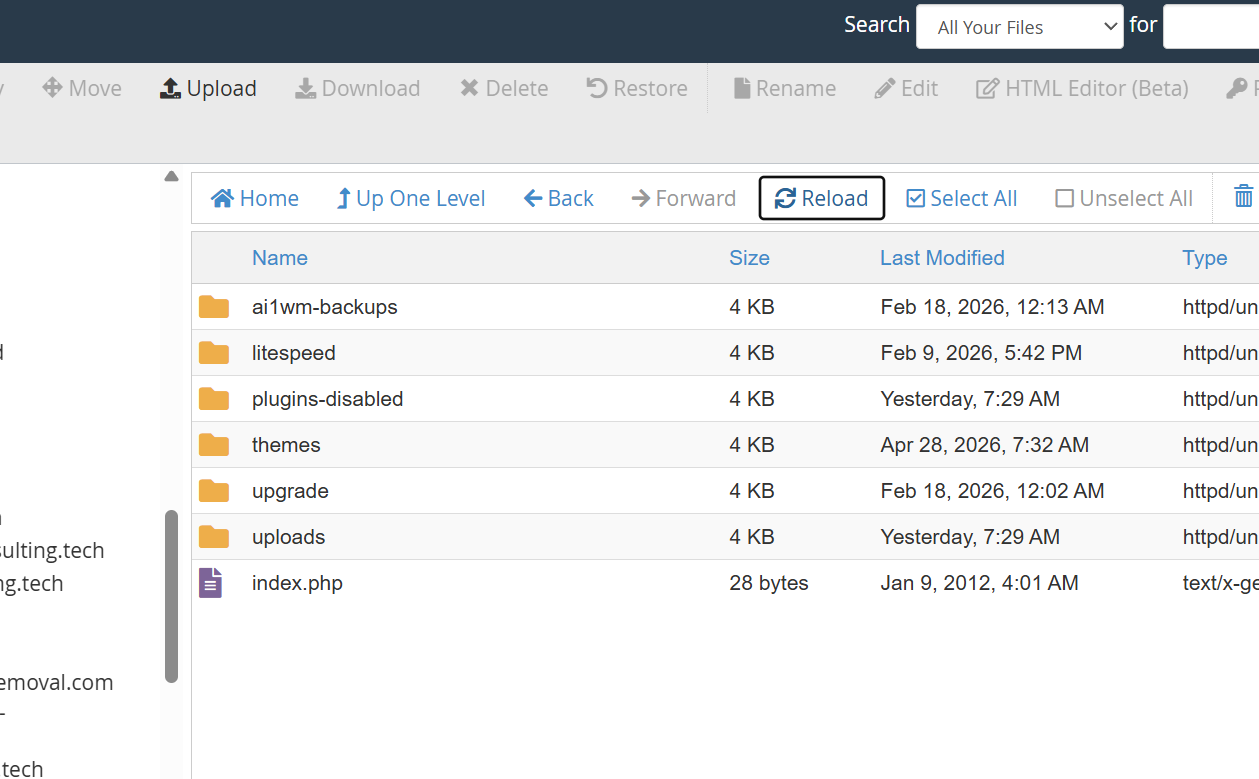Click the pencil Edit icon
This screenshot has width=1259, height=779.
[884, 88]
